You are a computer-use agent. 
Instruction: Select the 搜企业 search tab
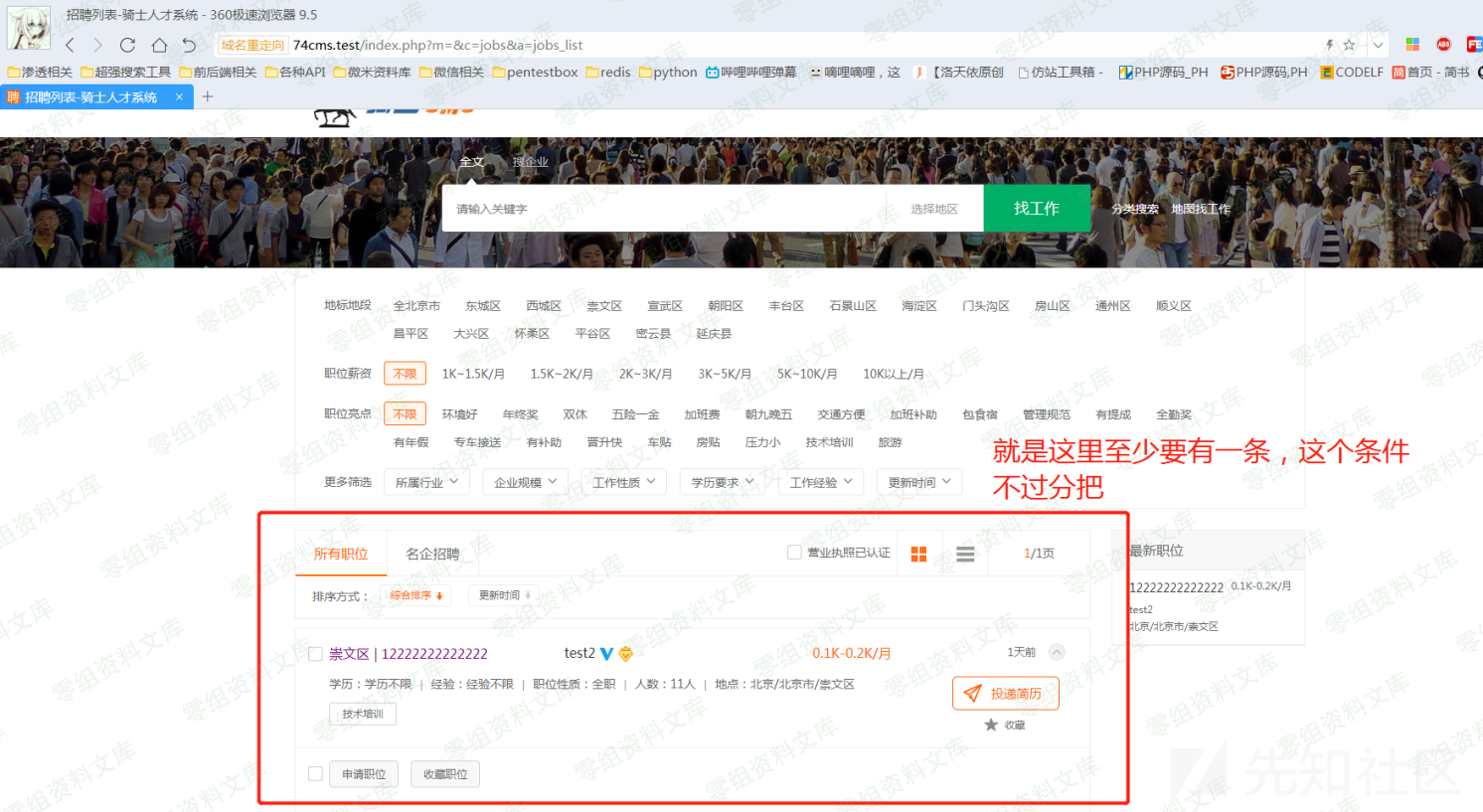click(x=530, y=162)
